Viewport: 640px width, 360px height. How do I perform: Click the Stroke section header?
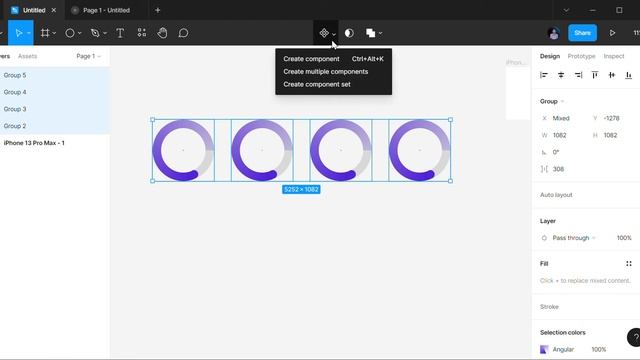pos(549,307)
